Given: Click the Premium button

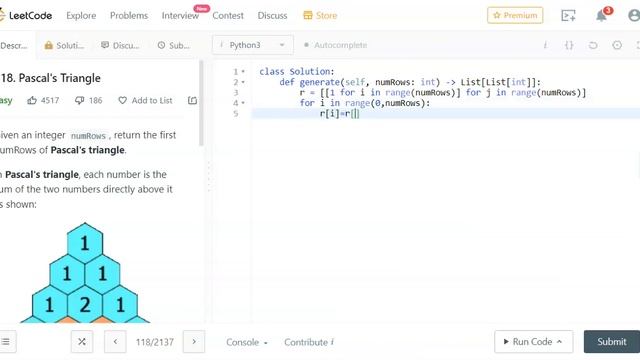Looking at the screenshot, I should tap(515, 15).
